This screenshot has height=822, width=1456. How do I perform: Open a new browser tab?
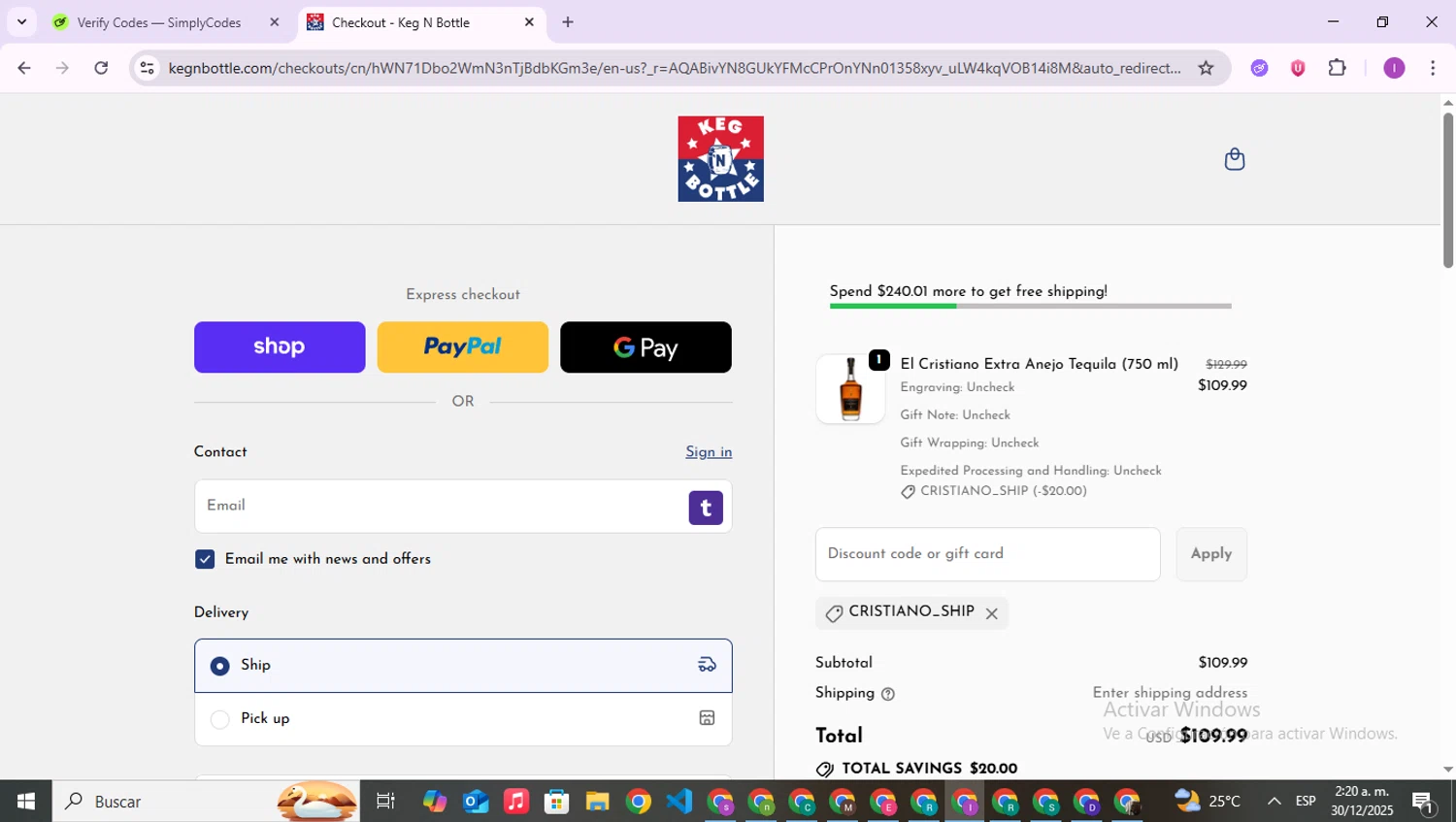[x=568, y=22]
